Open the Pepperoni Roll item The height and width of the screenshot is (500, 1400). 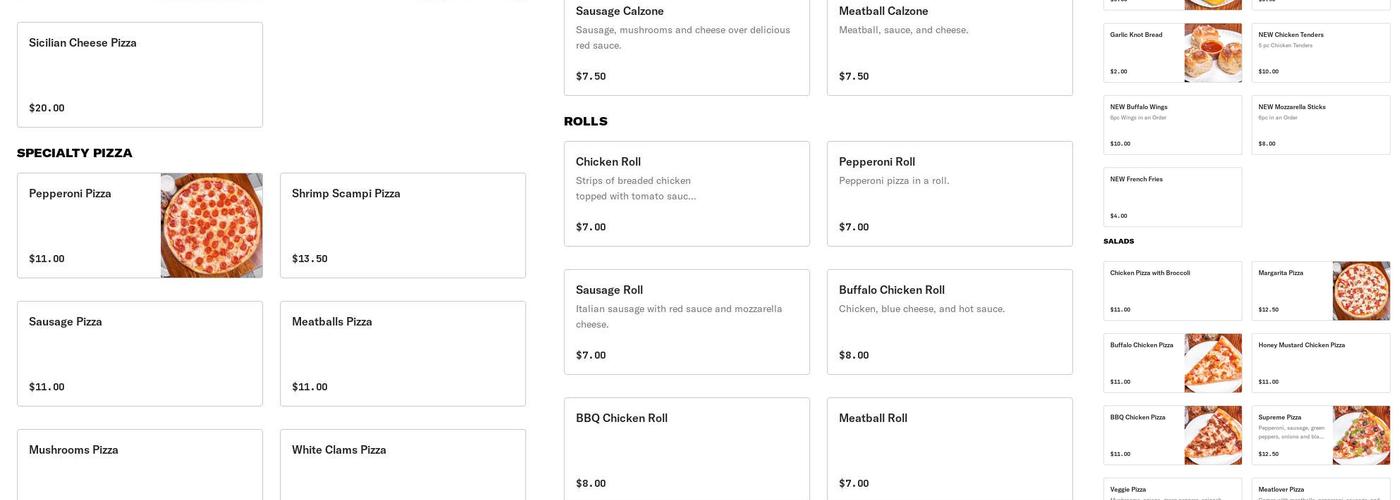949,194
